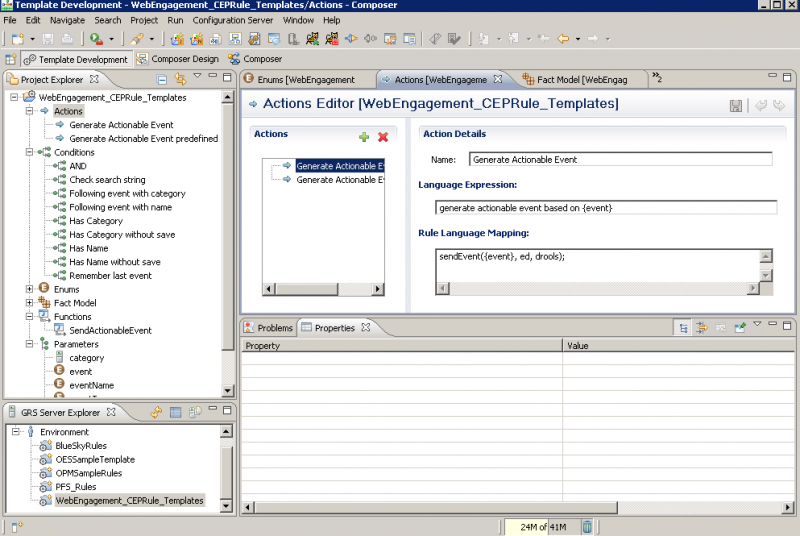Toggle Show Categories in Properties view

(x=683, y=327)
